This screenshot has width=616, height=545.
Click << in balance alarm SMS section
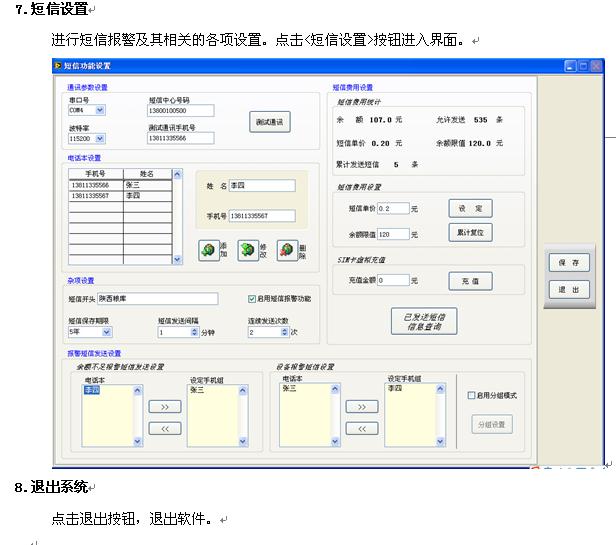pos(164,428)
